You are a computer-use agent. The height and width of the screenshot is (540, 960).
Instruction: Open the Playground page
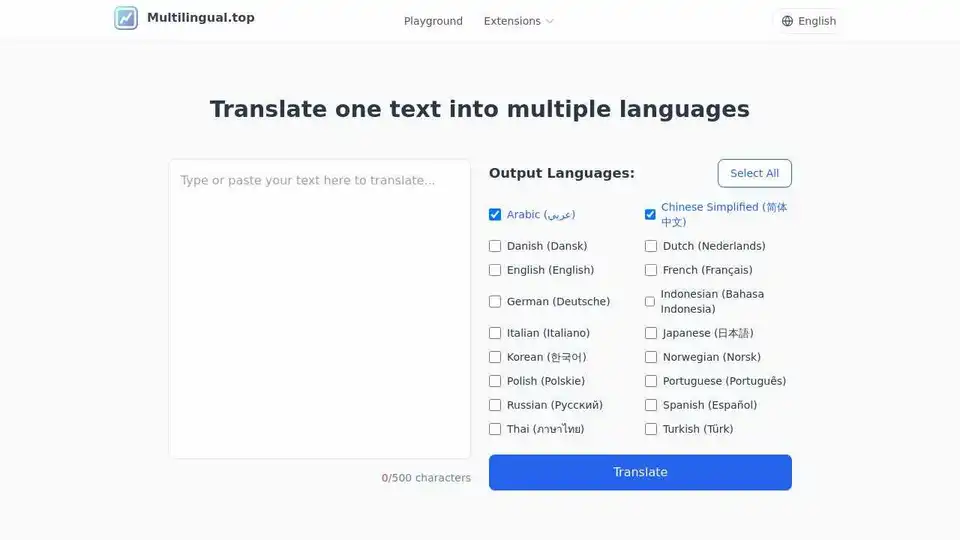433,21
